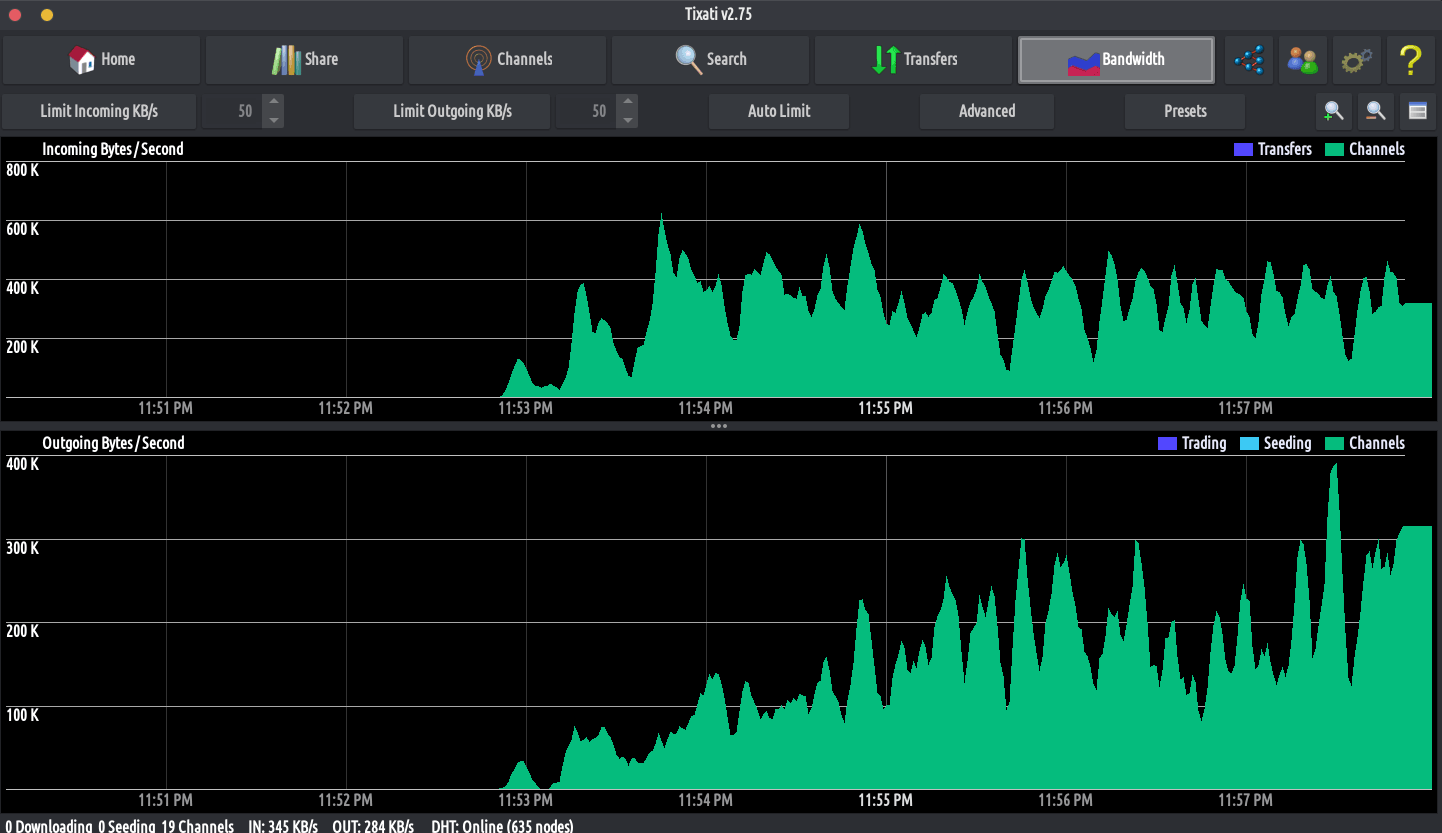Click the green arrows icon on Transfers tab

click(x=885, y=60)
